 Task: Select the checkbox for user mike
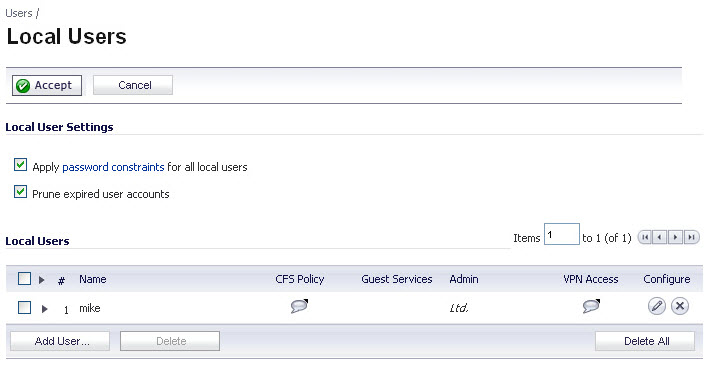coord(24,308)
